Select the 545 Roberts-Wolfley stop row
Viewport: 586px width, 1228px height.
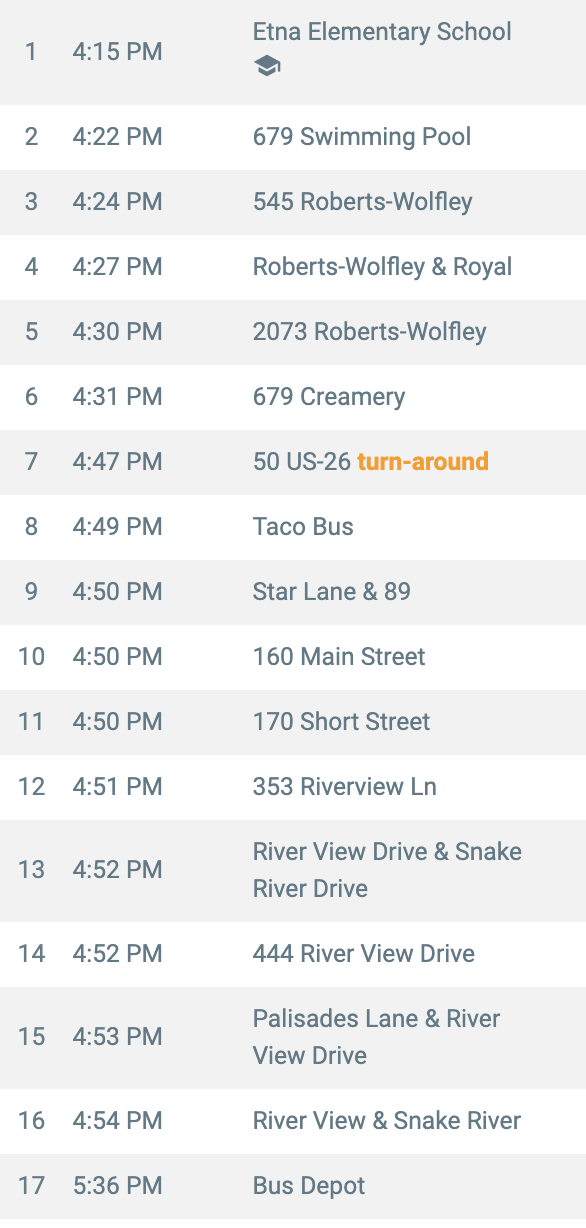click(293, 202)
